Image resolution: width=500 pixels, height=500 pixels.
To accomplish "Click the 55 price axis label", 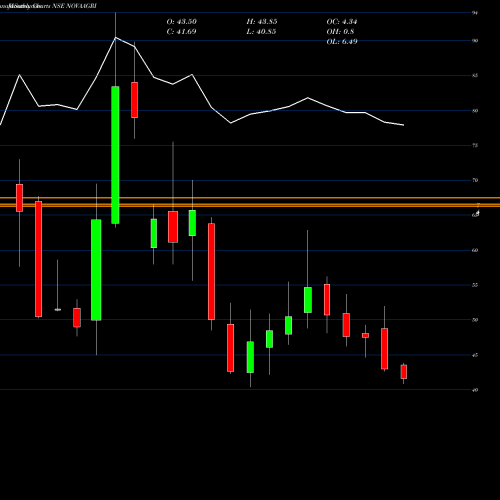I will tap(475, 285).
